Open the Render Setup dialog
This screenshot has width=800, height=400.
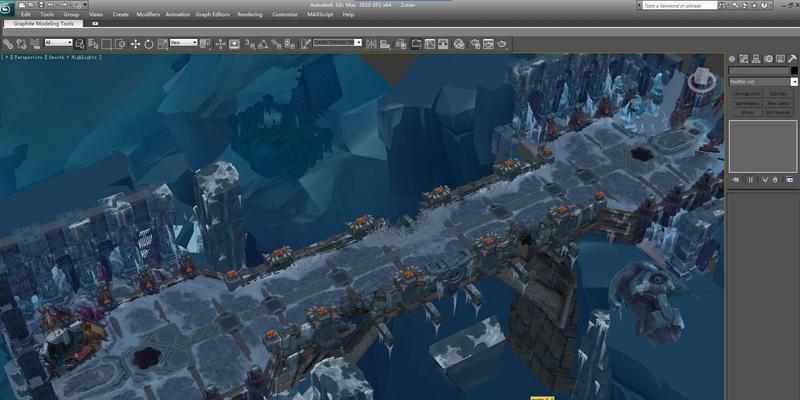475,44
